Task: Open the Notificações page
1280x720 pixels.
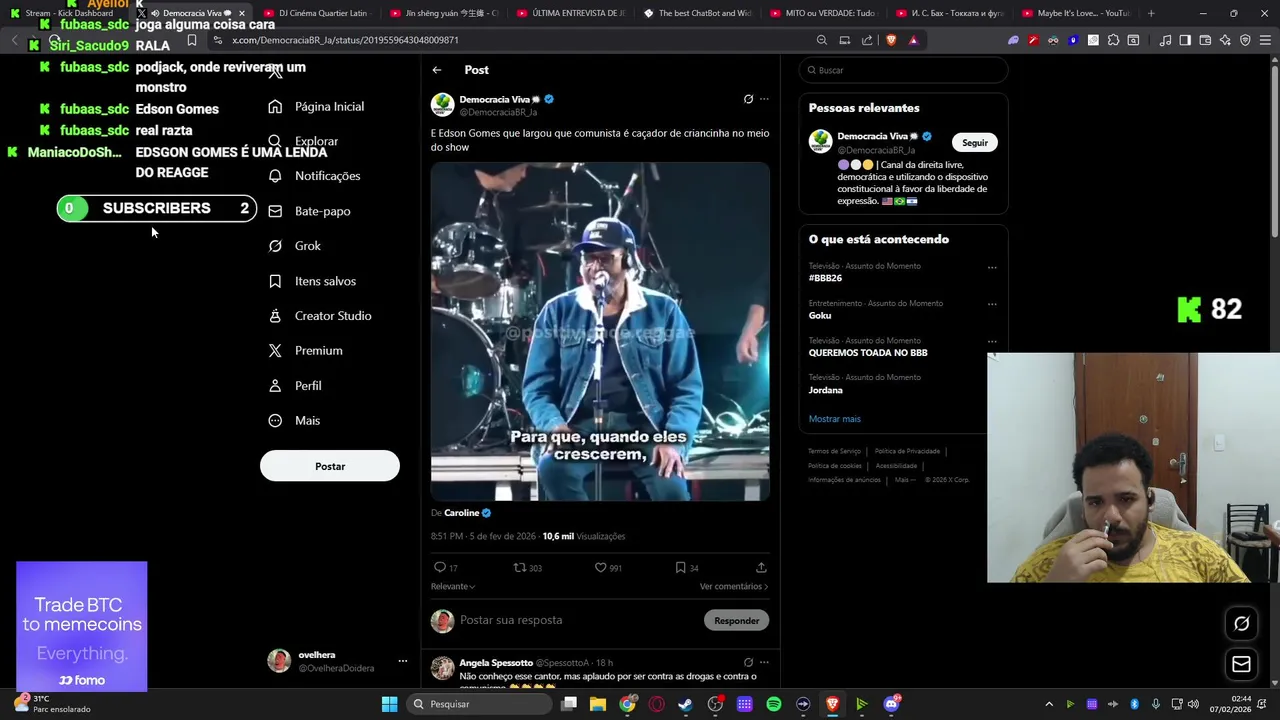Action: [x=314, y=175]
